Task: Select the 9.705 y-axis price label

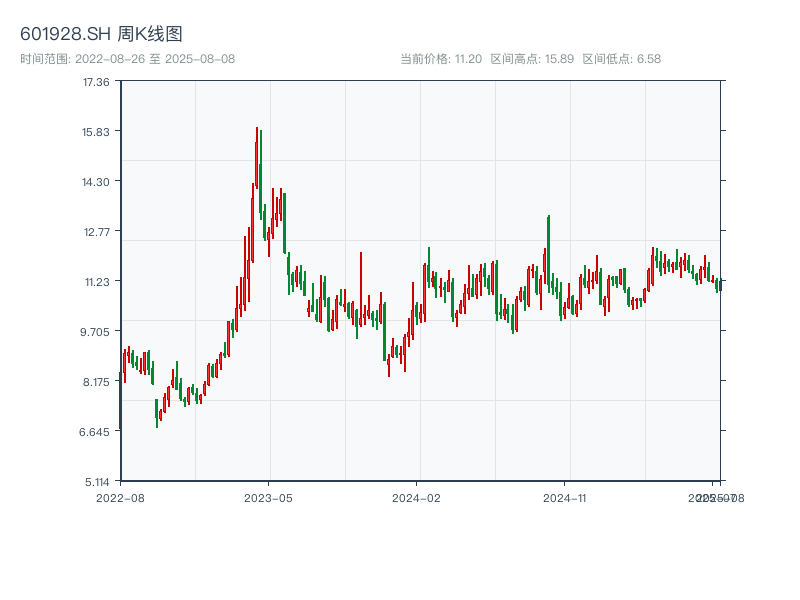Action: pos(96,332)
